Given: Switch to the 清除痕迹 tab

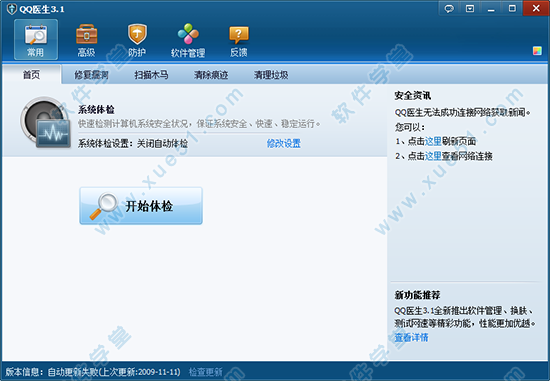Looking at the screenshot, I should pos(211,75).
